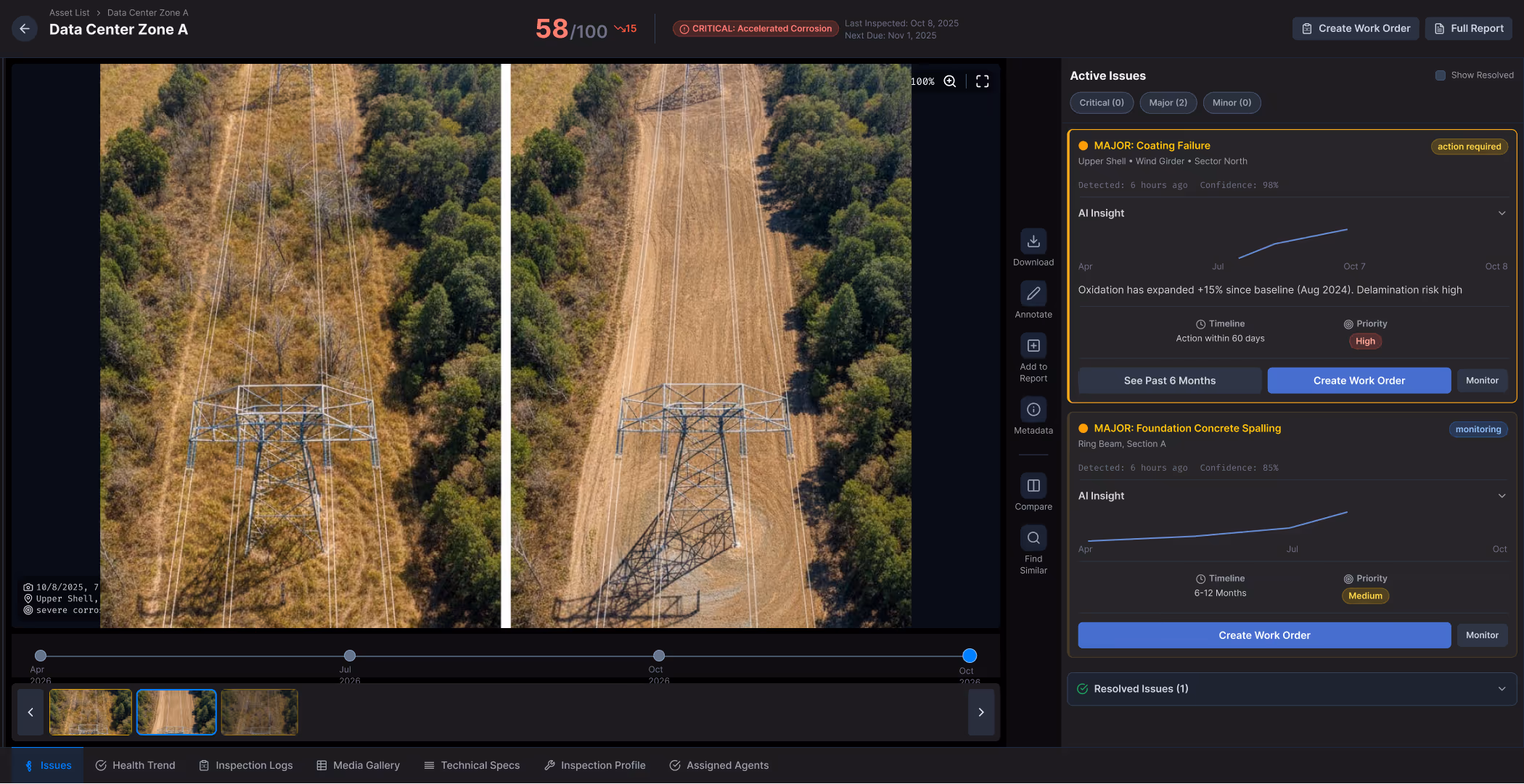Click the Find Similar search icon
This screenshot has width=1524, height=784.
pos(1033,538)
